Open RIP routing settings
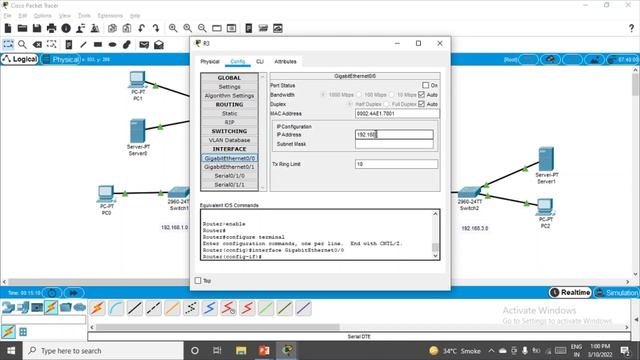 click(x=229, y=122)
